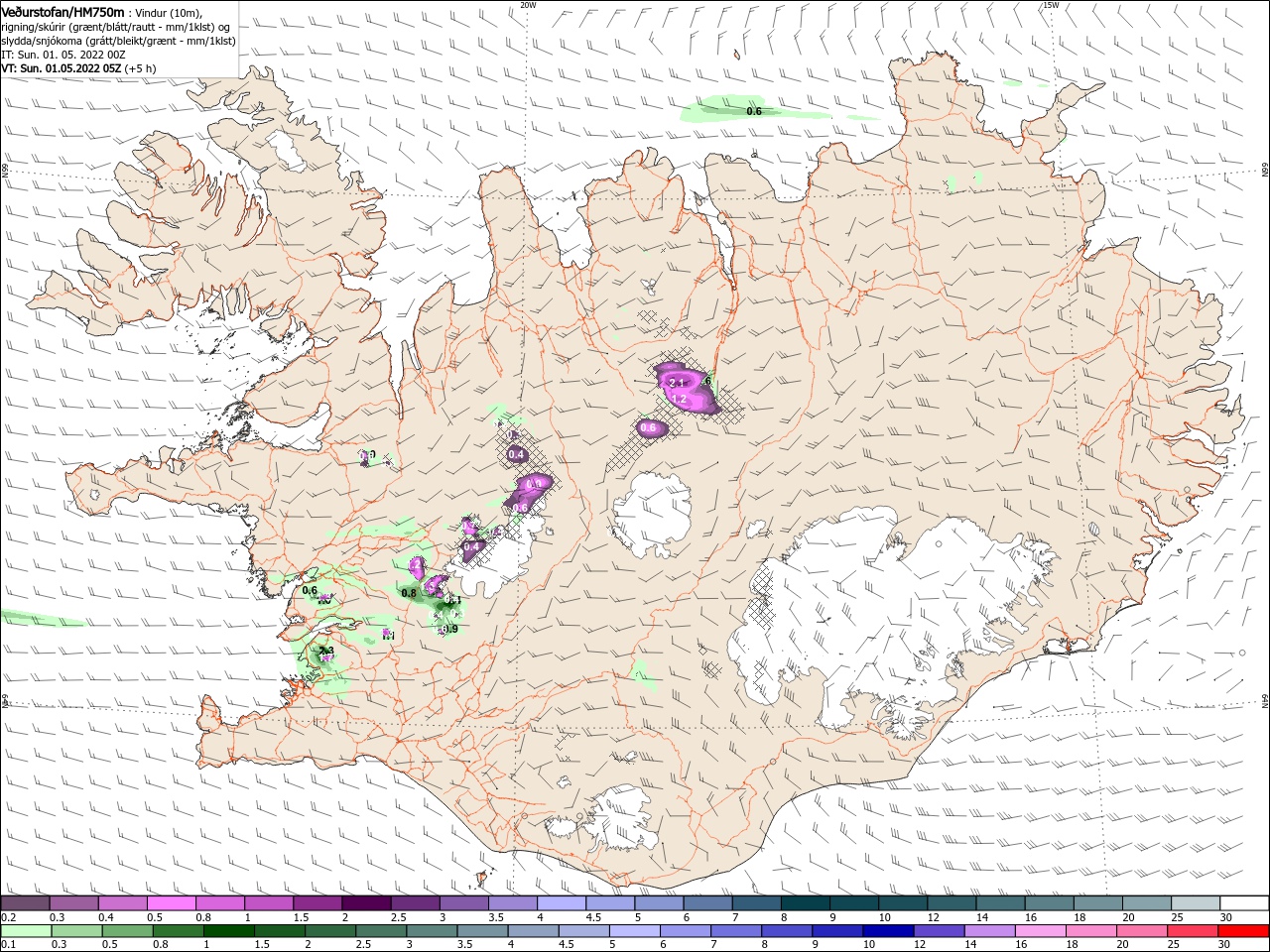Choose the rain legend swatch labeled 7
Viewport: 1270px width, 952px height.
pyautogui.click(x=735, y=931)
